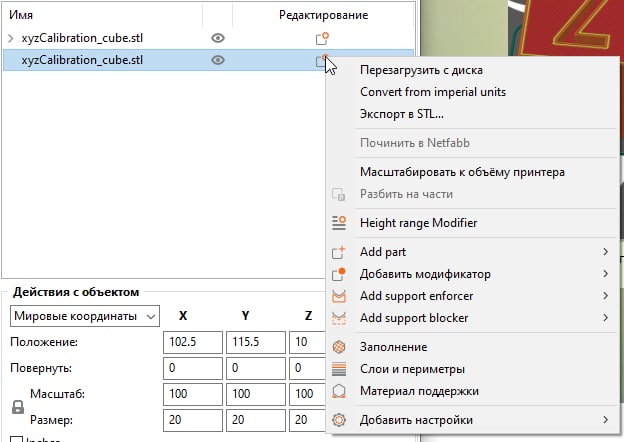The height and width of the screenshot is (442, 624).
Task: Click the Add support blocker icon
Action: point(339,318)
